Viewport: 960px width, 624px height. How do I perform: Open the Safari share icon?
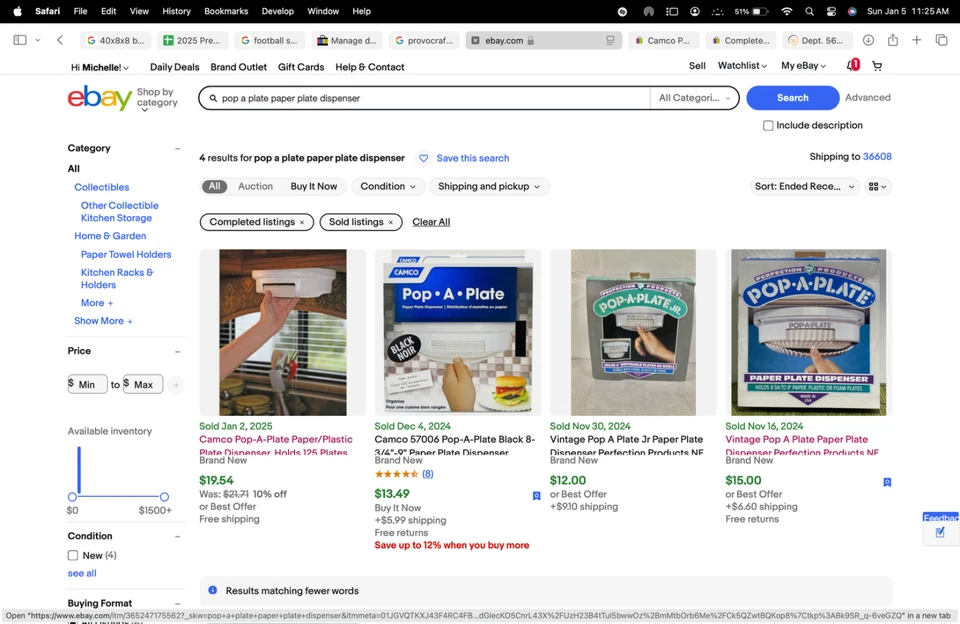pos(892,40)
